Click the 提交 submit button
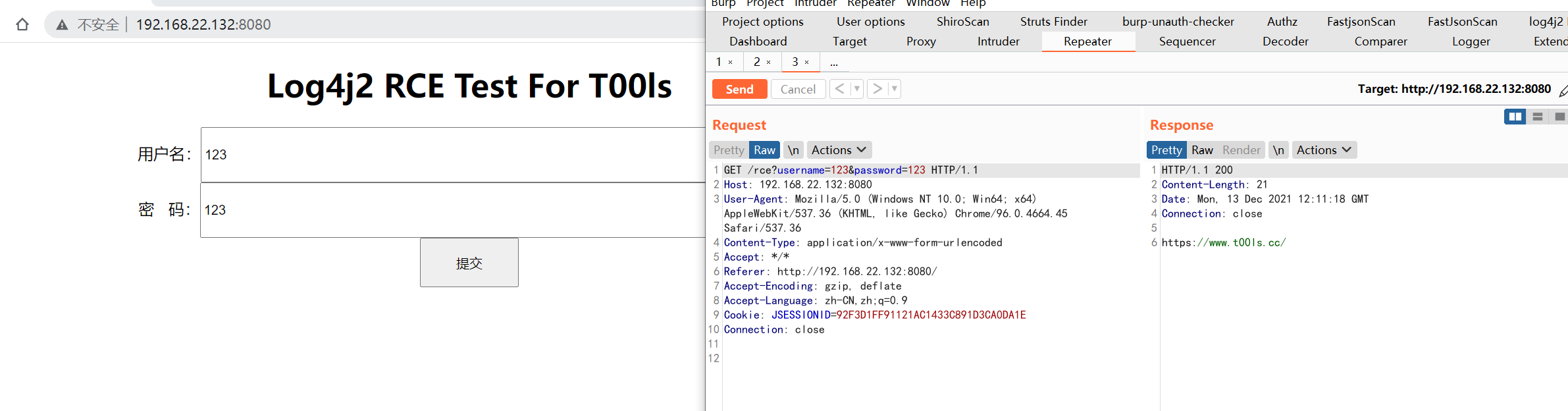The height and width of the screenshot is (411, 1568). 469,262
